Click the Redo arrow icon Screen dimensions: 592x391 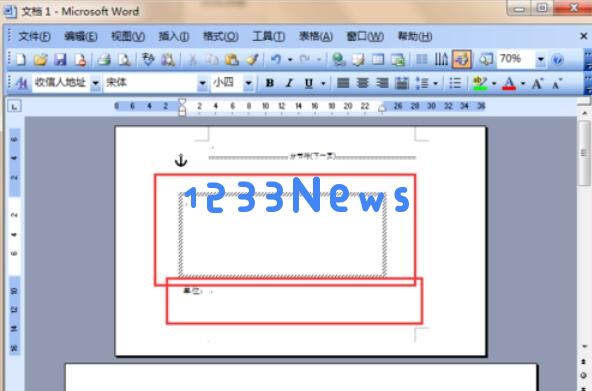(x=305, y=60)
